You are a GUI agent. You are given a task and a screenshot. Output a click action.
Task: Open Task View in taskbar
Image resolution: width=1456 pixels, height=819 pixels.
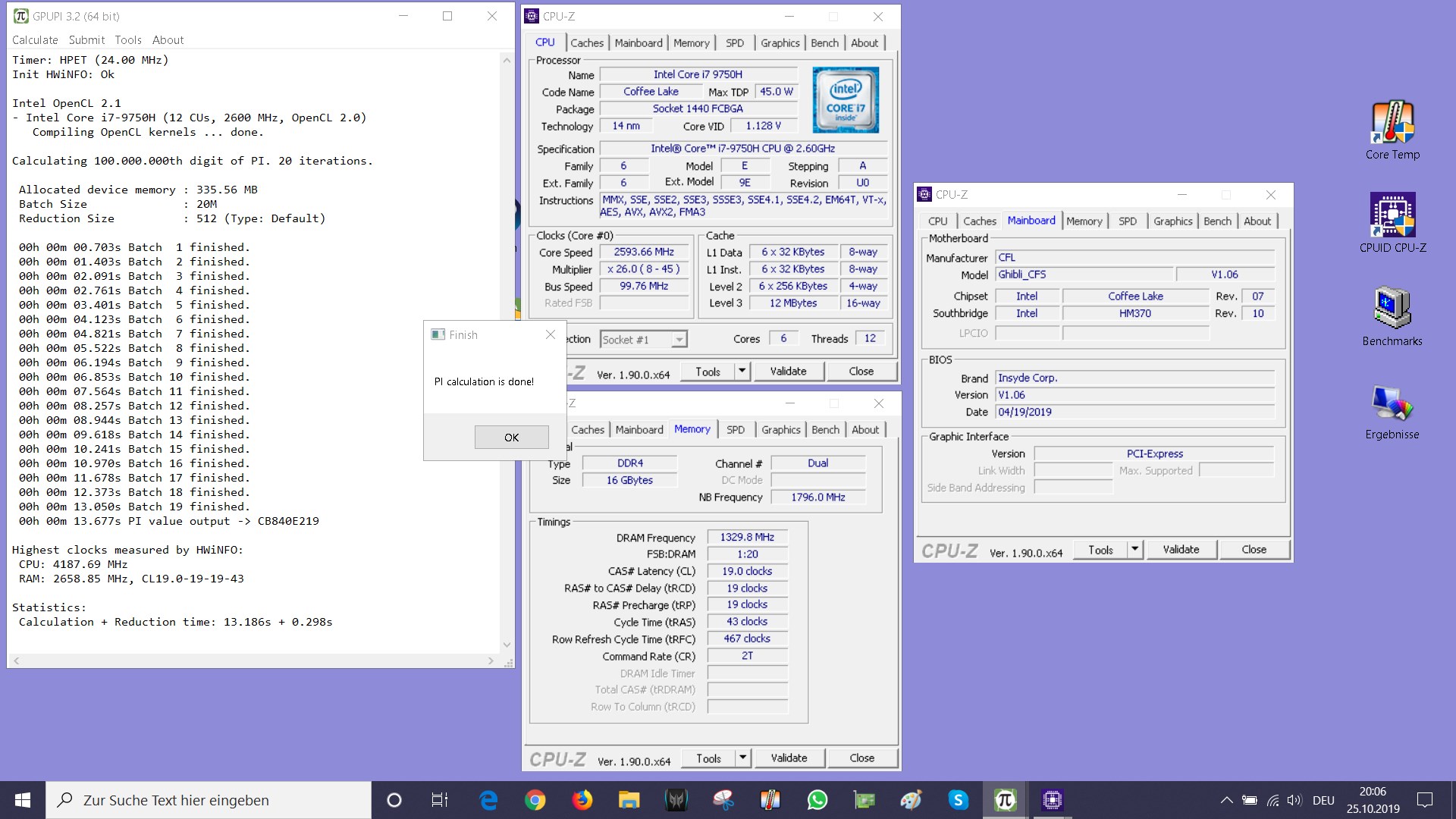click(440, 800)
